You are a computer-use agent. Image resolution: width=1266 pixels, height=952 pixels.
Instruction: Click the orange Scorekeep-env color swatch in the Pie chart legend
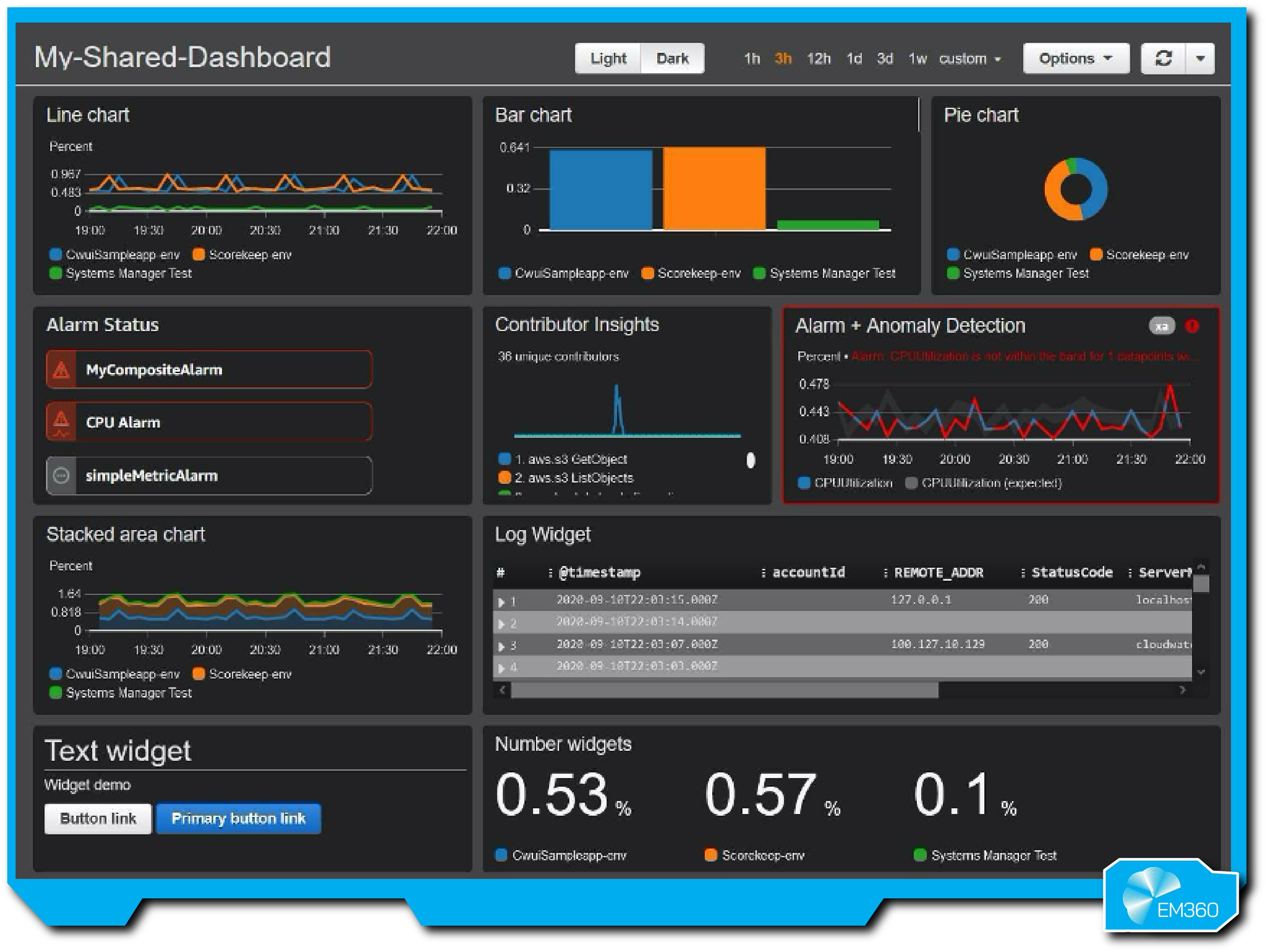1096,254
